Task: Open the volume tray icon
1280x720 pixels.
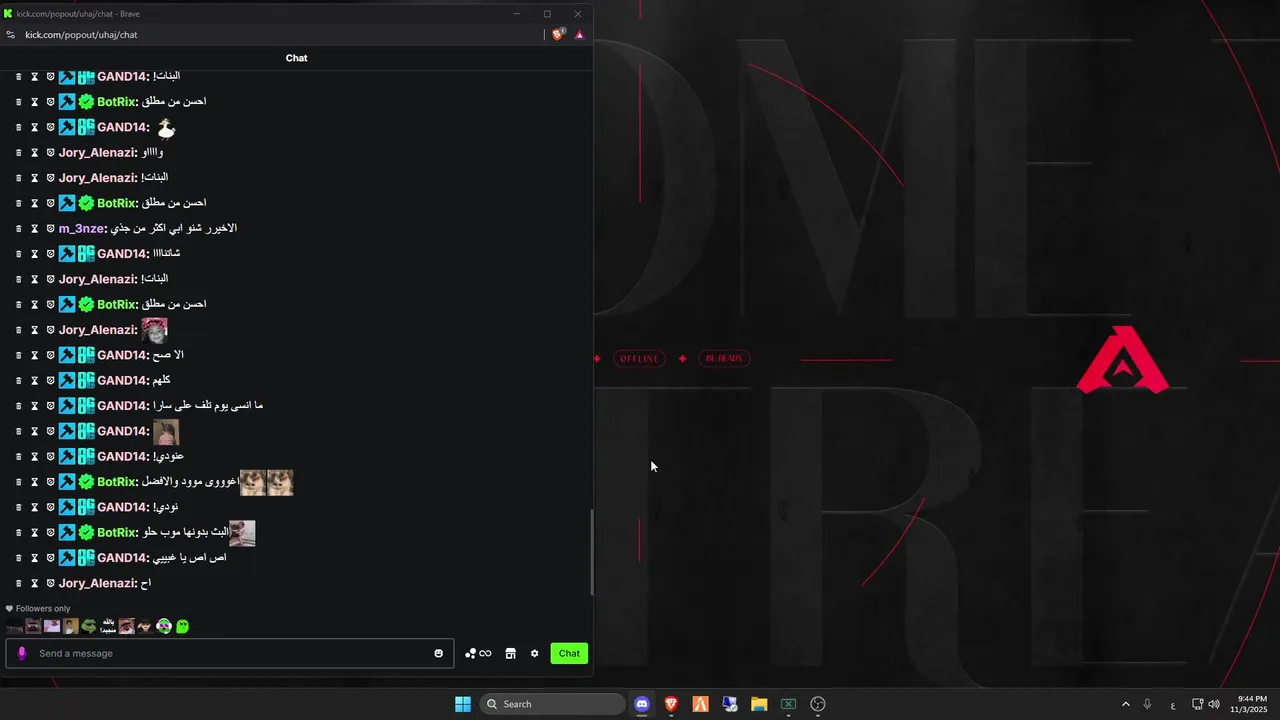Action: pyautogui.click(x=1214, y=704)
